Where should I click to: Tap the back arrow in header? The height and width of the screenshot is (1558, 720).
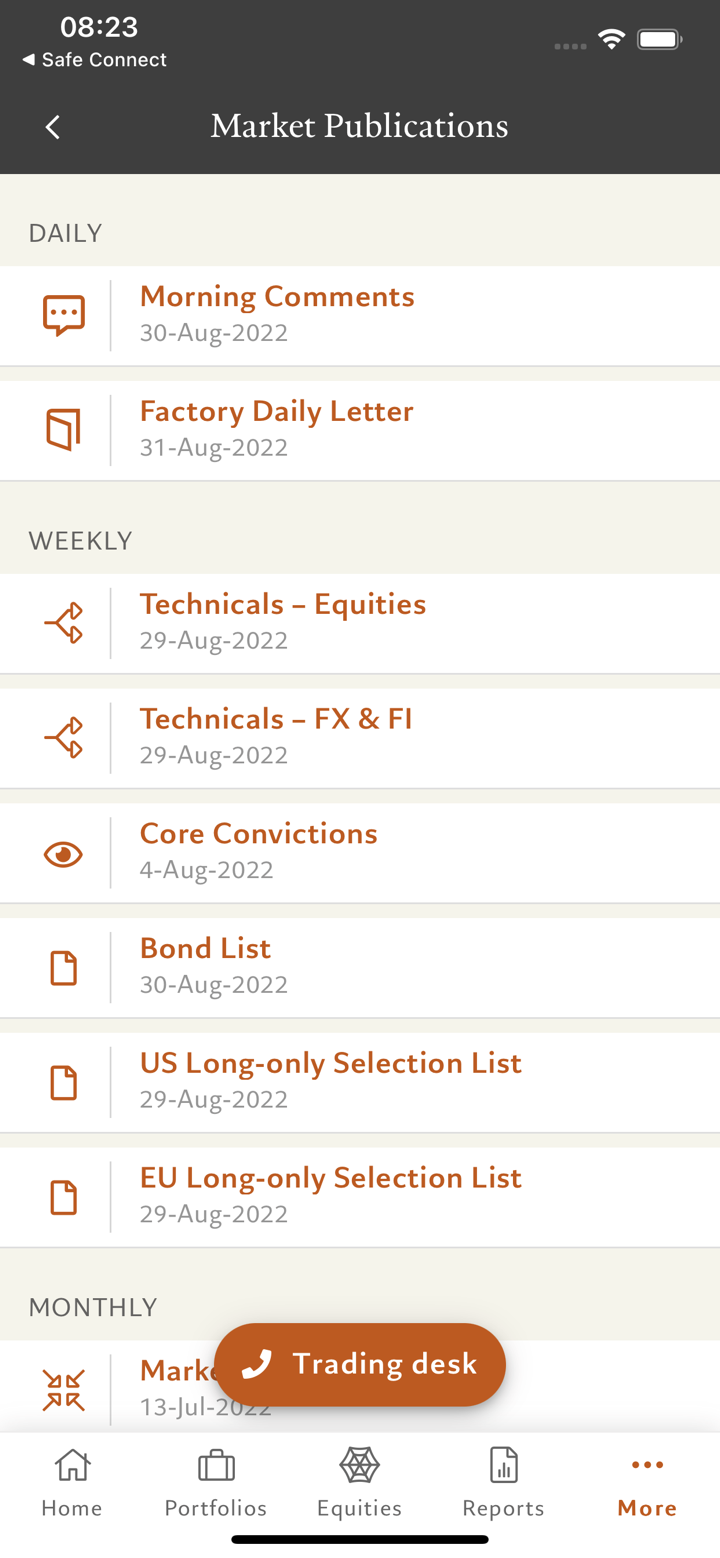53,127
